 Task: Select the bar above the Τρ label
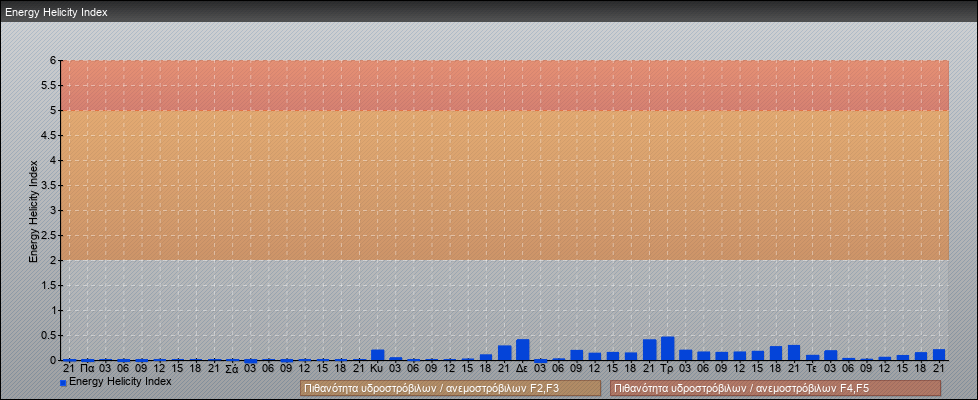pyautogui.click(x=667, y=348)
